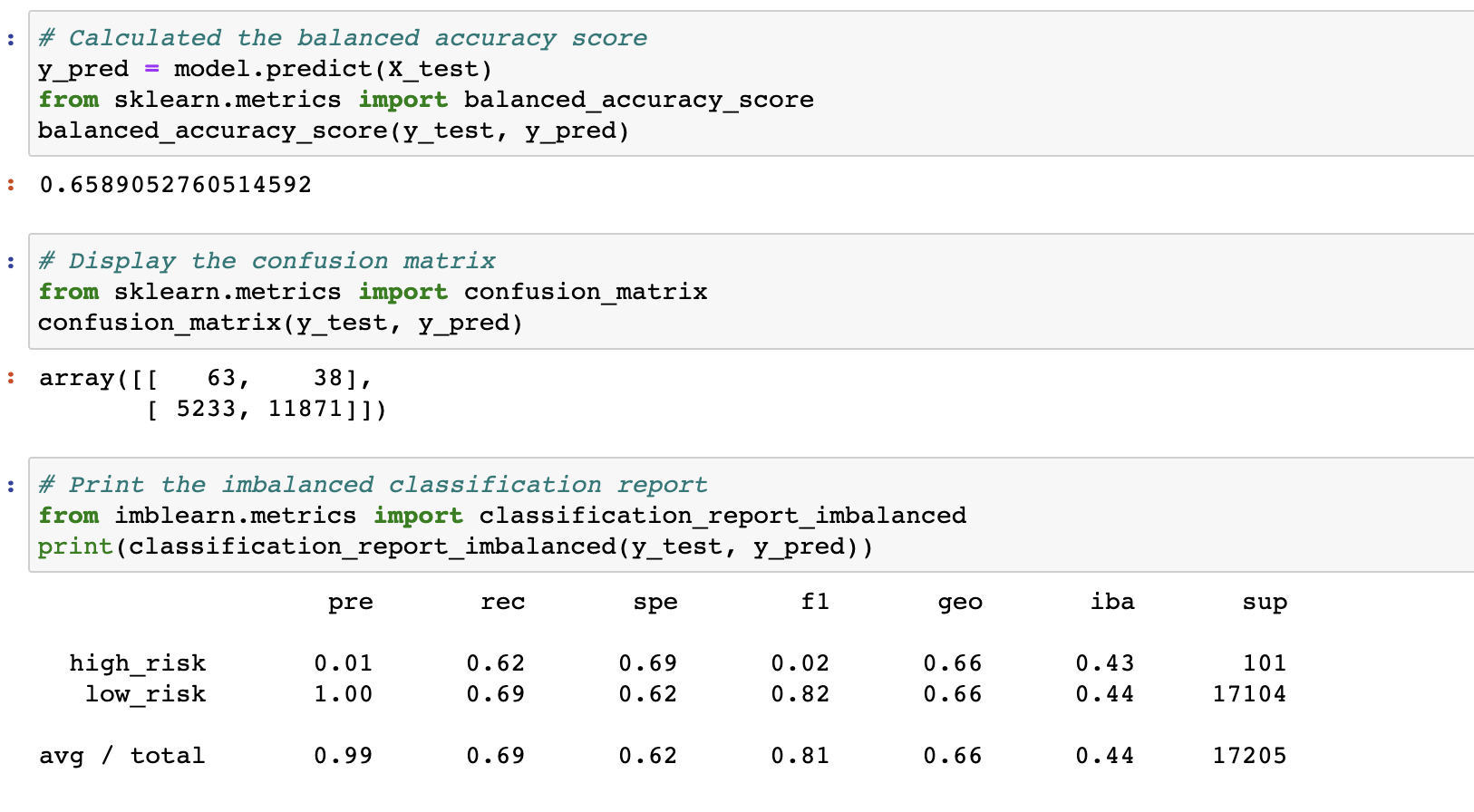This screenshot has height=812, width=1474.
Task: Click the high_risk f1 value 0.02
Action: [800, 663]
